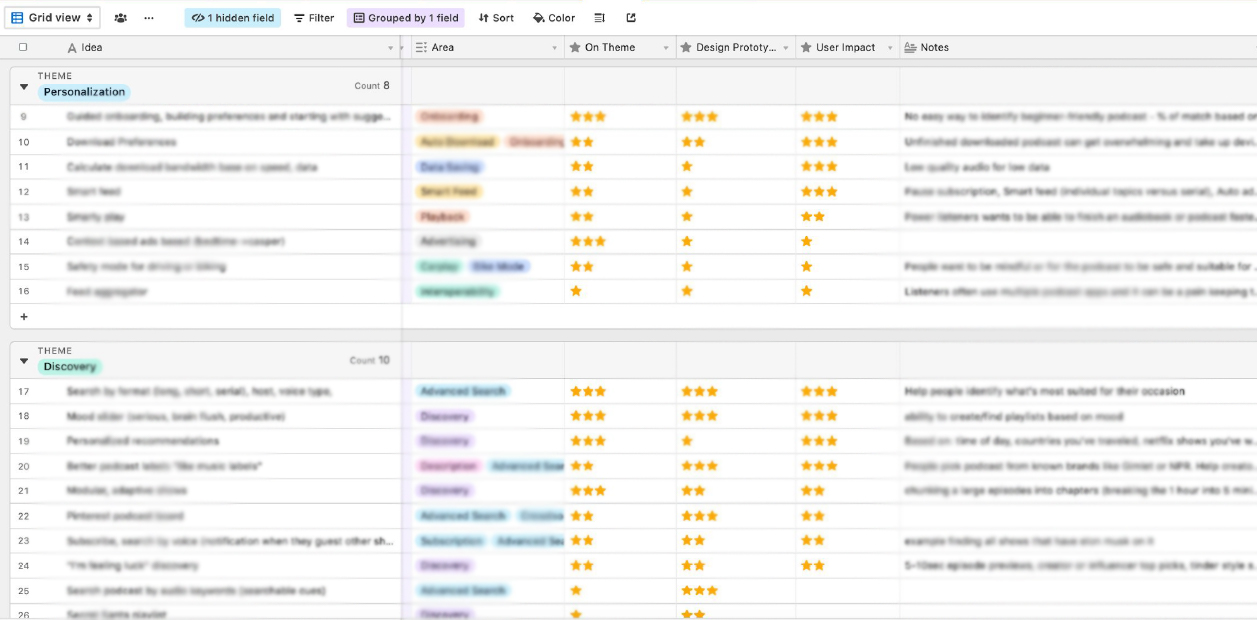
Task: Open the three-dot more options menu
Action: pos(149,18)
